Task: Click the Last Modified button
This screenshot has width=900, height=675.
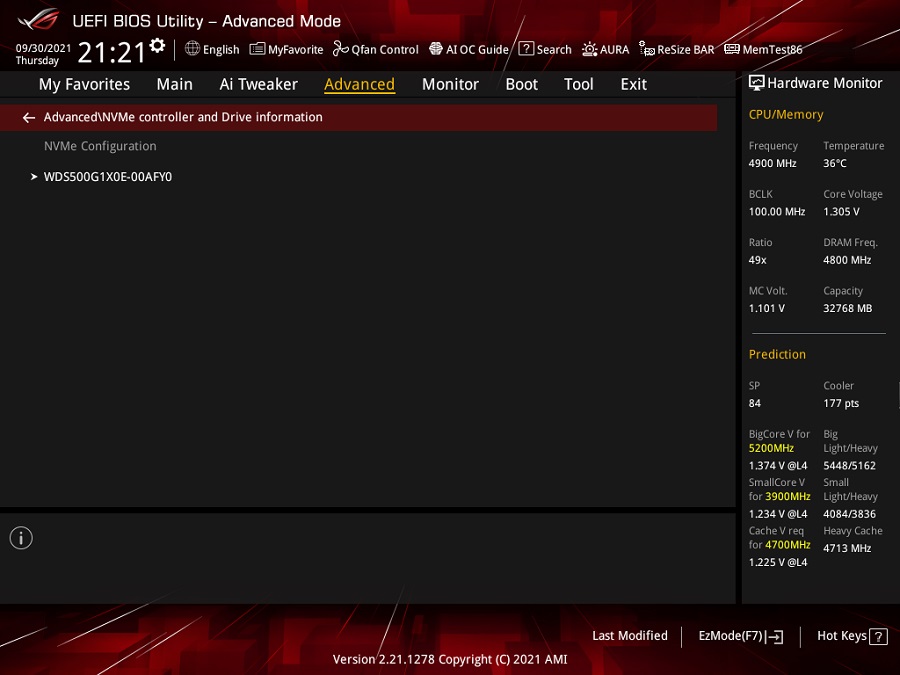Action: [630, 636]
